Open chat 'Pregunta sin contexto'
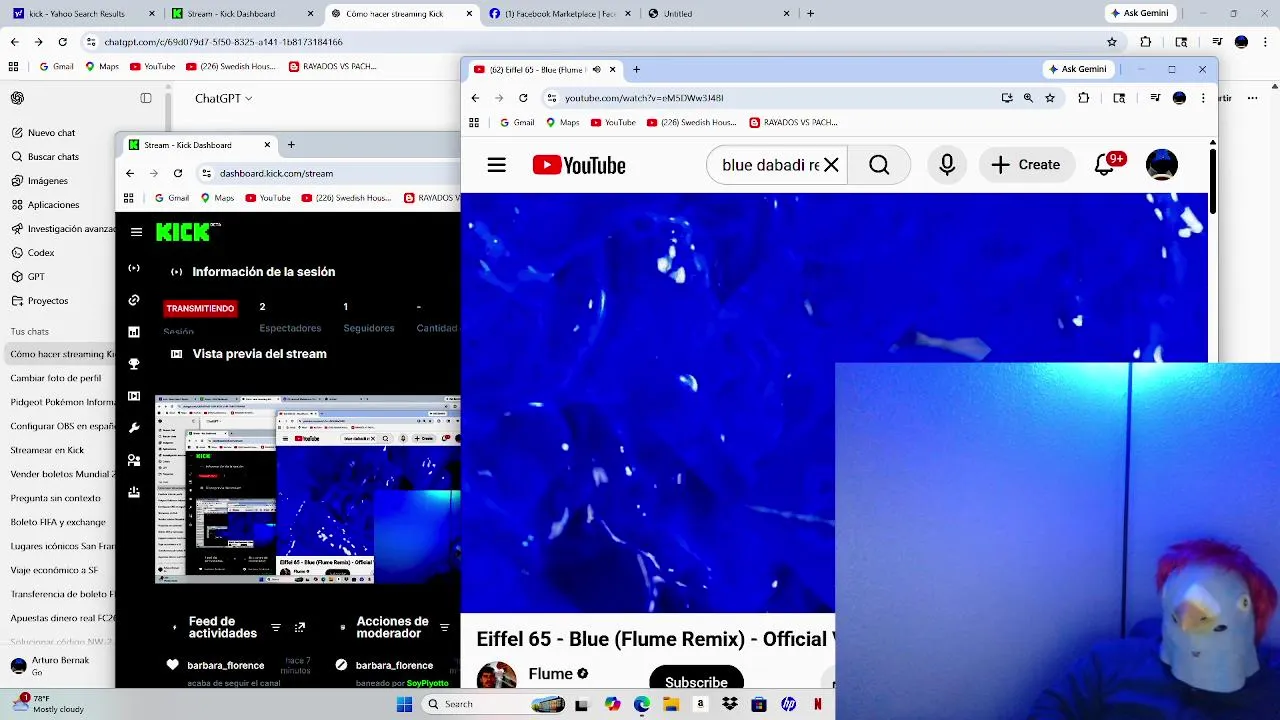Screen dimensions: 1280x720 (55, 498)
